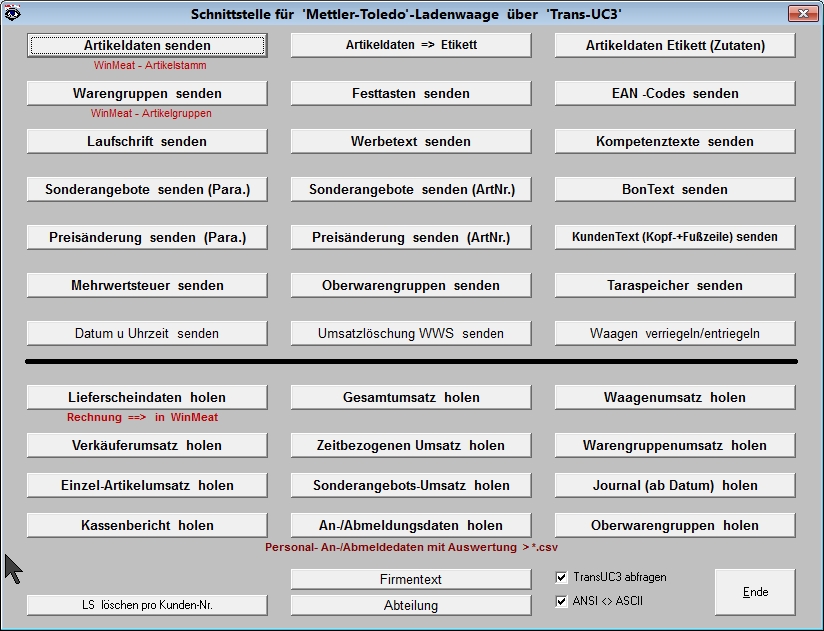824x631 pixels.
Task: Enable the TransUC3 abfragen checkbox
Action: tap(561, 577)
